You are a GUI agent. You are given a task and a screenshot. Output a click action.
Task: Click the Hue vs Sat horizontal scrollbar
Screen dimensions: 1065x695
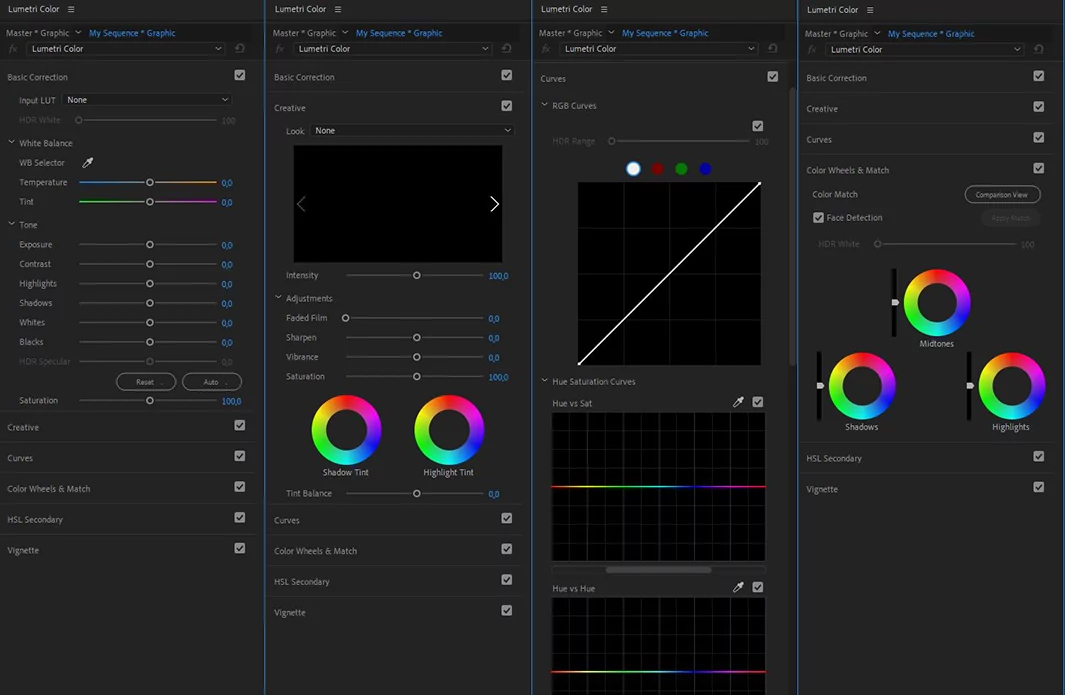(x=658, y=570)
